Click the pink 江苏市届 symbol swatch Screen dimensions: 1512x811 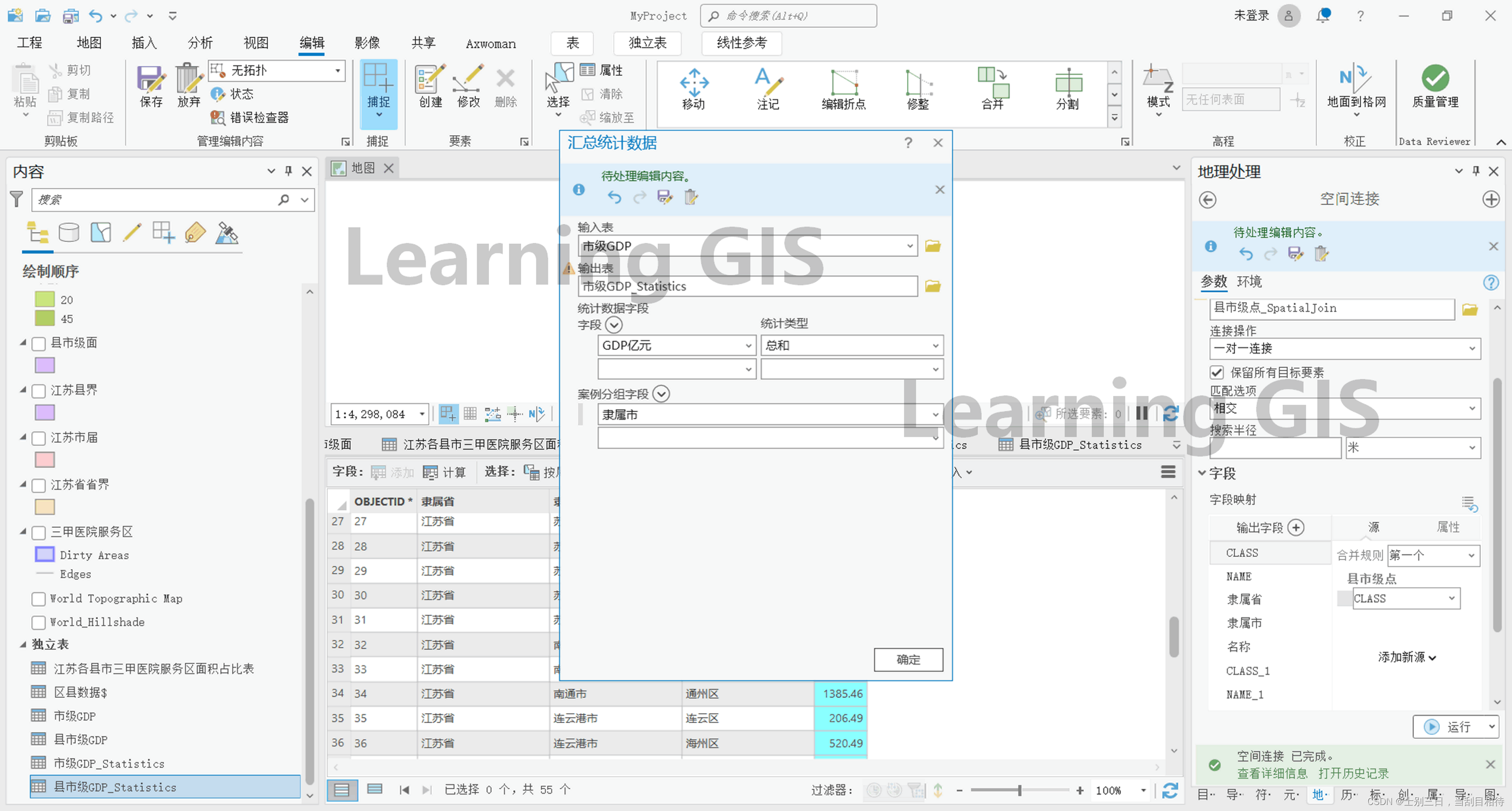coord(45,459)
